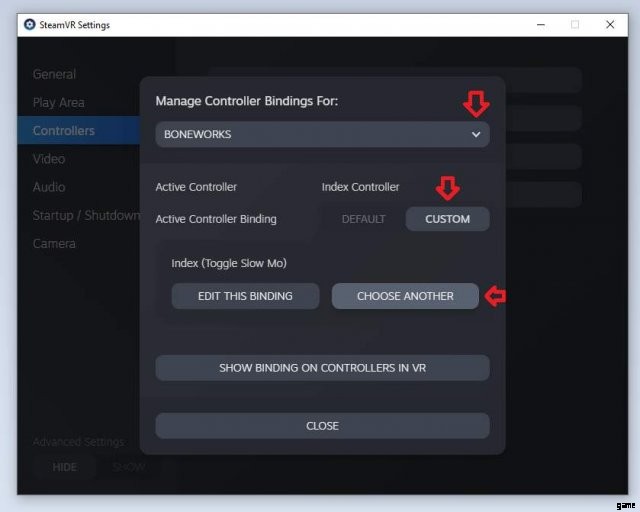Viewport: 640px width, 512px height.
Task: Minimize the SteamVR Settings window
Action: coord(540,24)
